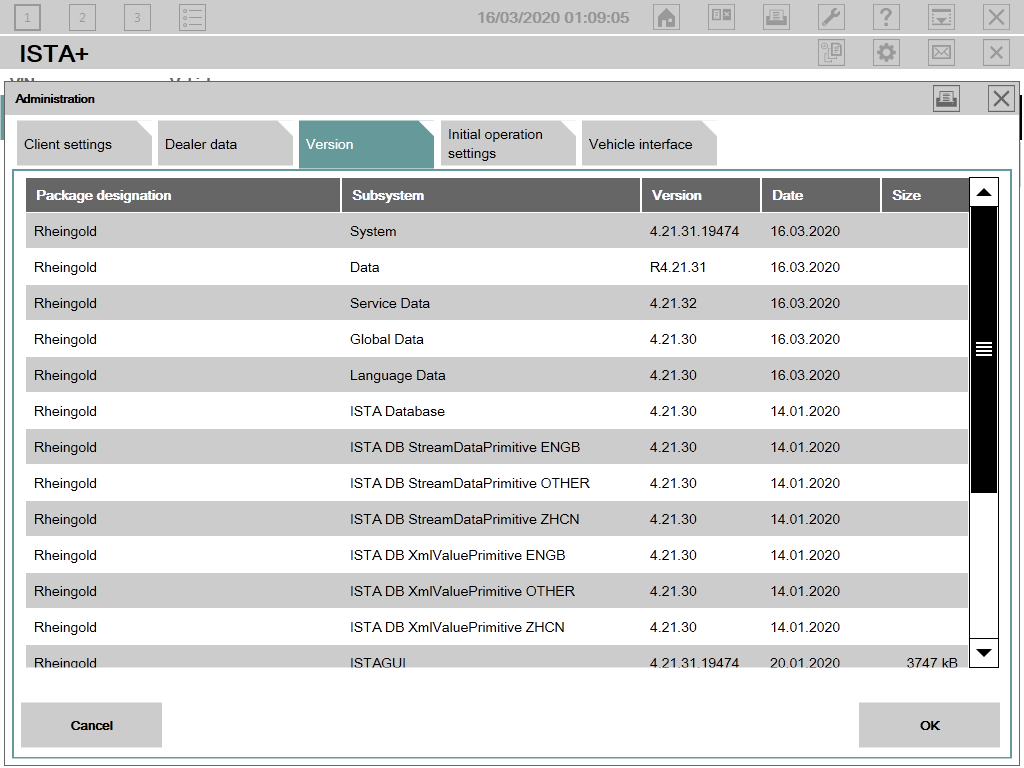Open the ISTA+ gear settings icon
Viewport: 1024px width, 768px height.
coord(886,52)
